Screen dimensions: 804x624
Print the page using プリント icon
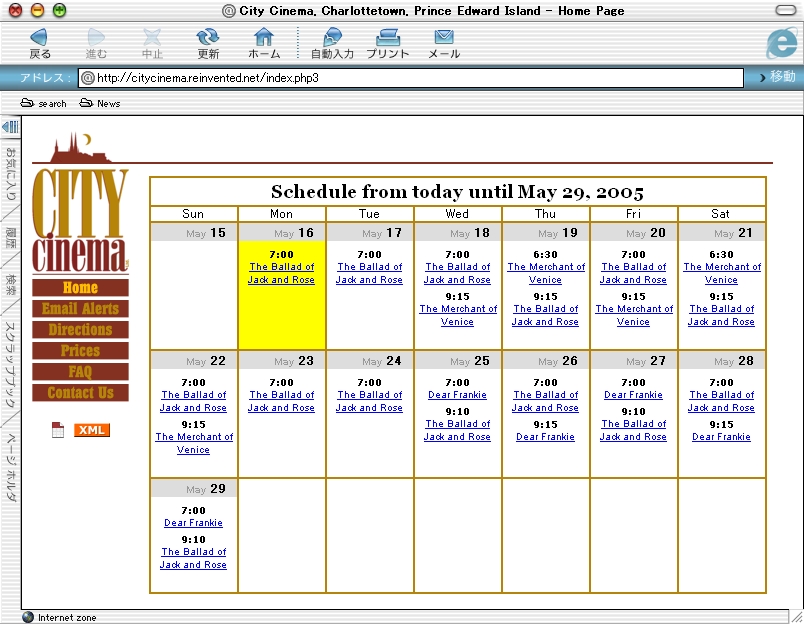(x=388, y=43)
